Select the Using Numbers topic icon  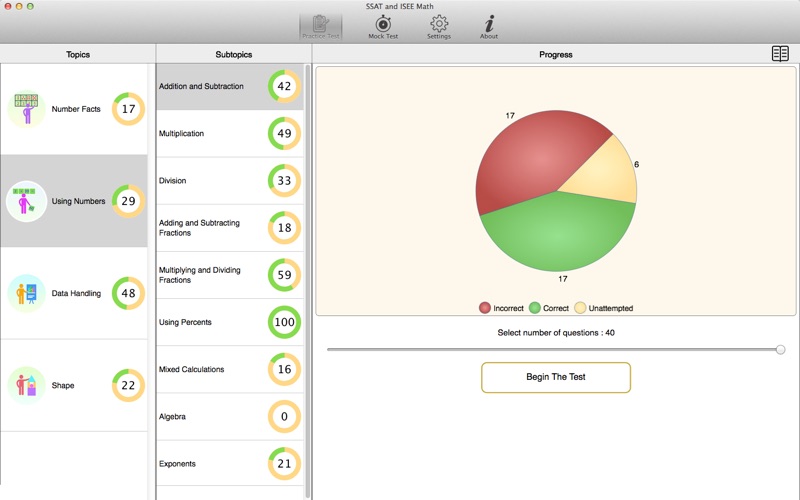27,201
